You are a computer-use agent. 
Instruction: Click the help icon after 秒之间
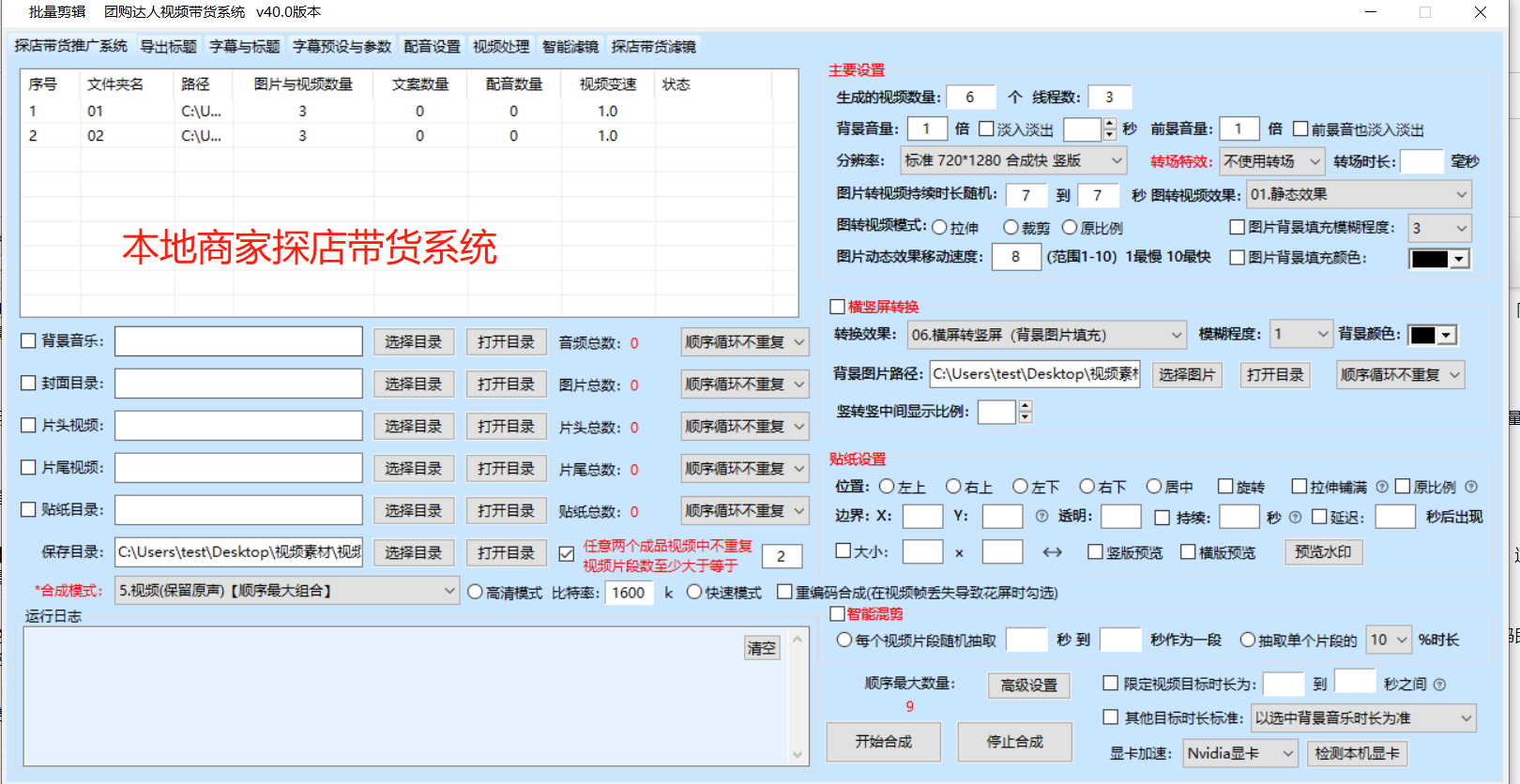pos(1439,685)
